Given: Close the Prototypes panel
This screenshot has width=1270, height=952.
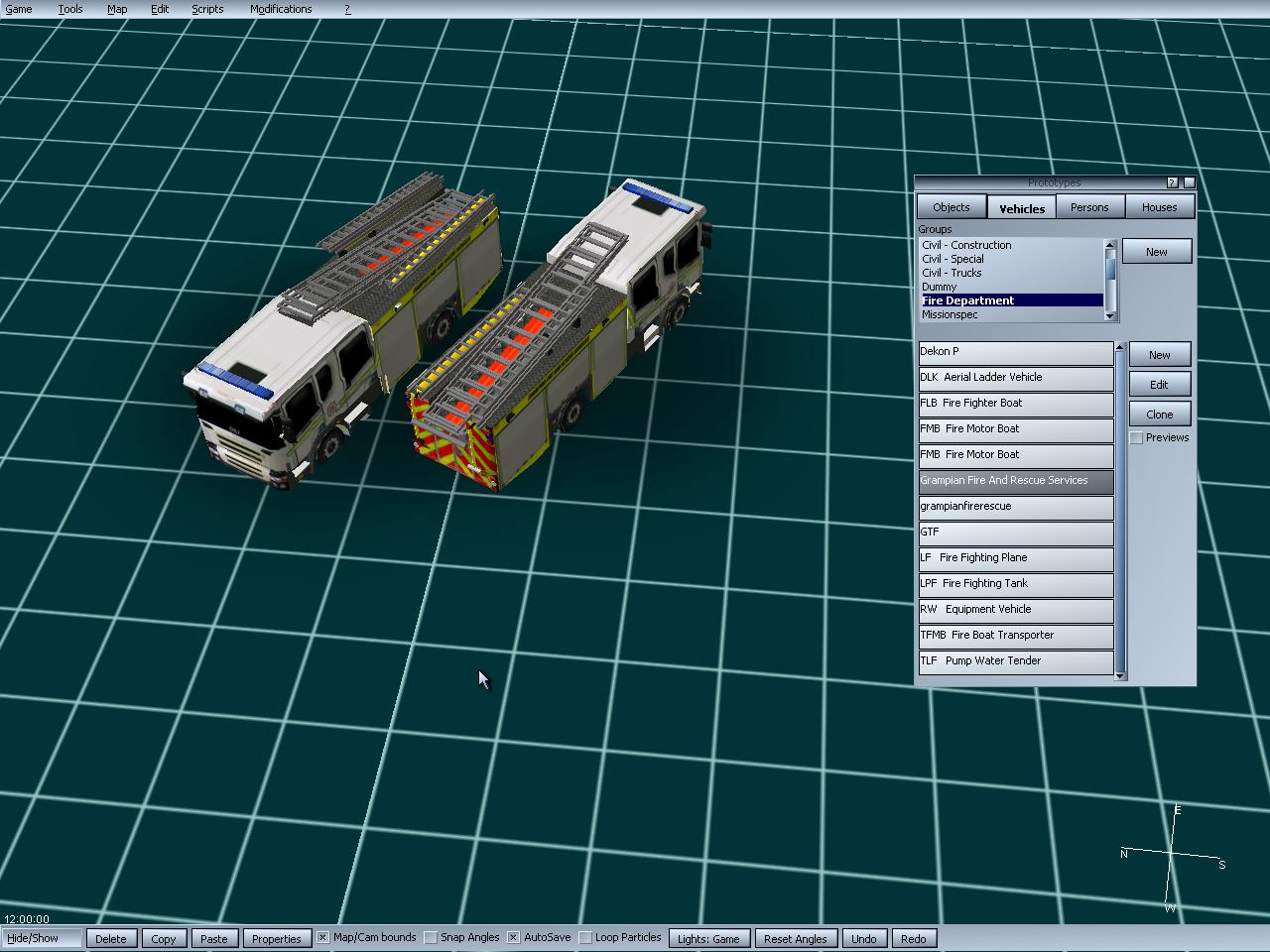Looking at the screenshot, I should pos(1189,182).
